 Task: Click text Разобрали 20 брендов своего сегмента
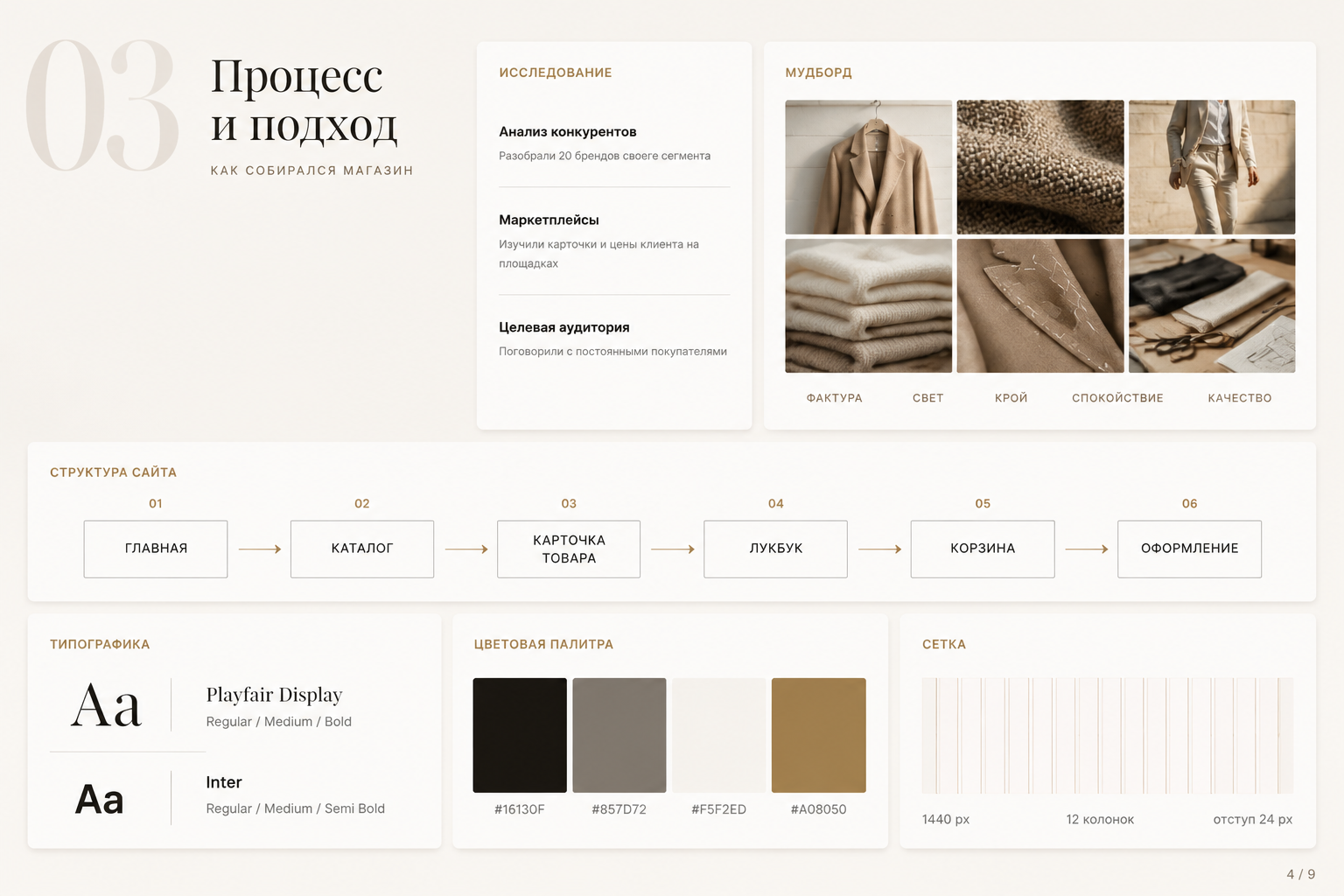(605, 156)
